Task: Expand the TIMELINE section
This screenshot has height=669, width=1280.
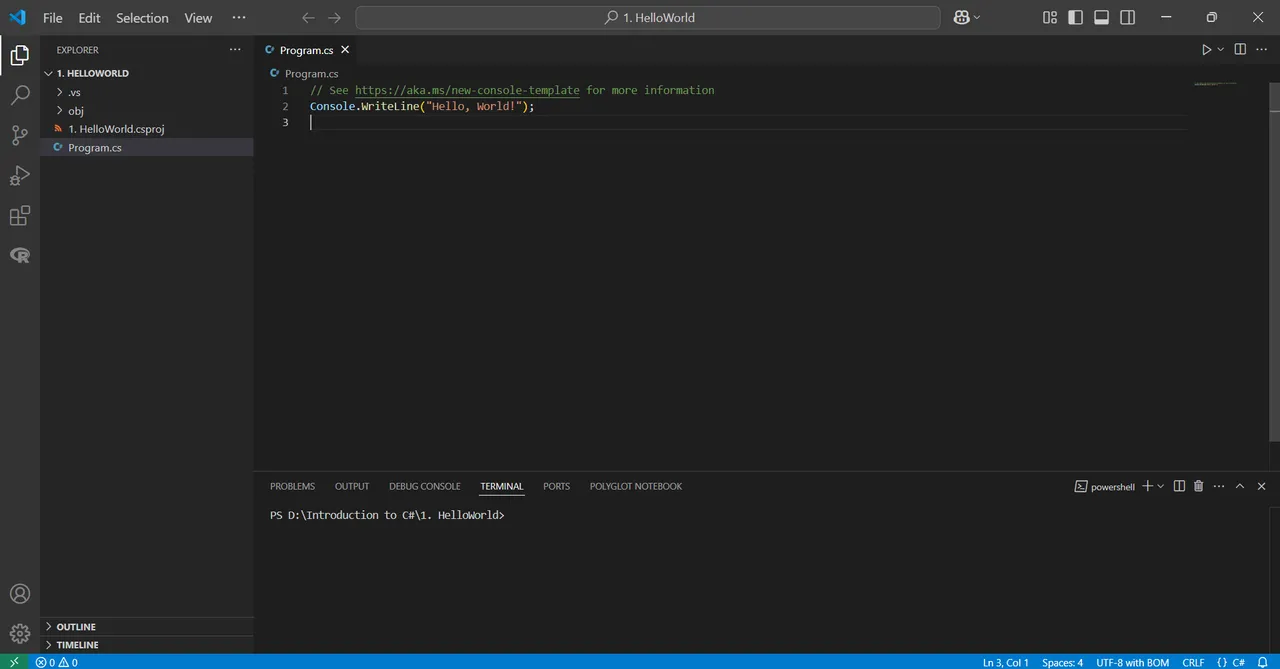Action: click(x=147, y=645)
